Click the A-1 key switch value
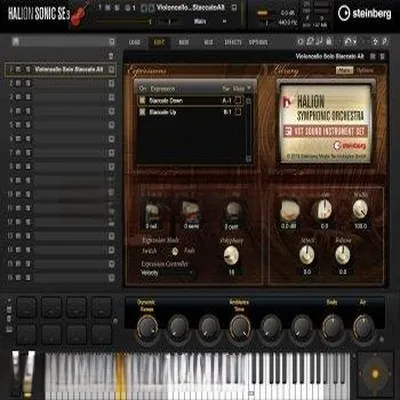Screen dimensions: 400x400 227,100
